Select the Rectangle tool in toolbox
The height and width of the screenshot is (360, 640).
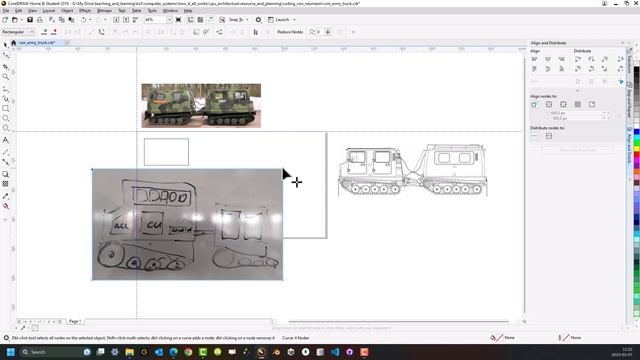click(x=6, y=109)
